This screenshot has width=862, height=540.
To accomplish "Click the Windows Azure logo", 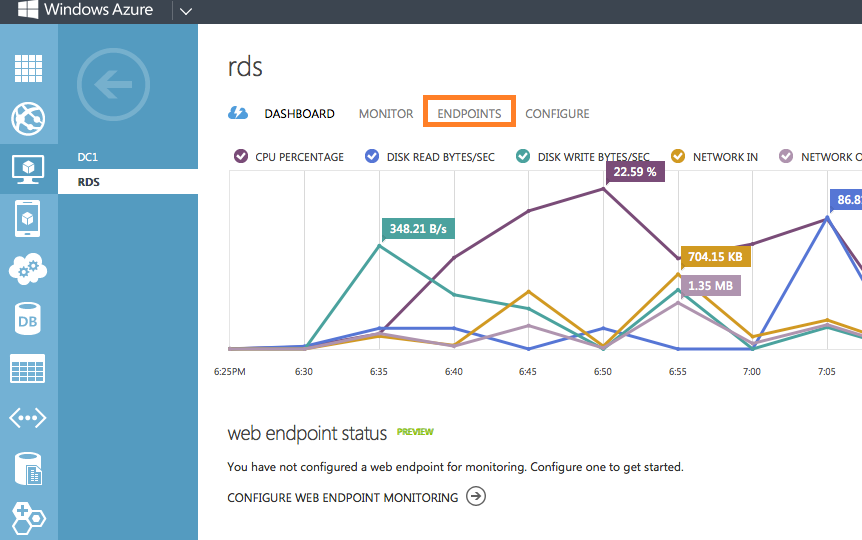I will (x=85, y=10).
